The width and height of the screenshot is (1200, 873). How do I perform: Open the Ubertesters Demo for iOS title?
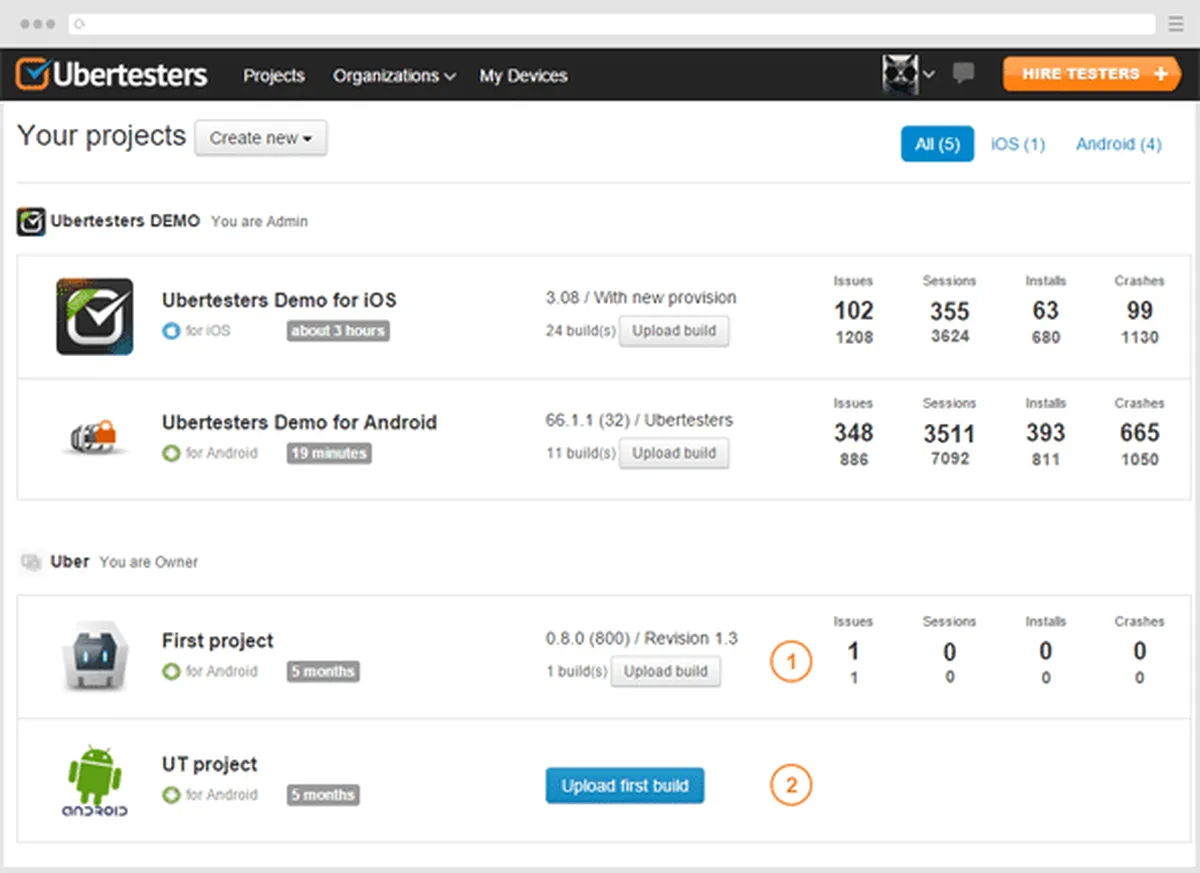[x=279, y=300]
